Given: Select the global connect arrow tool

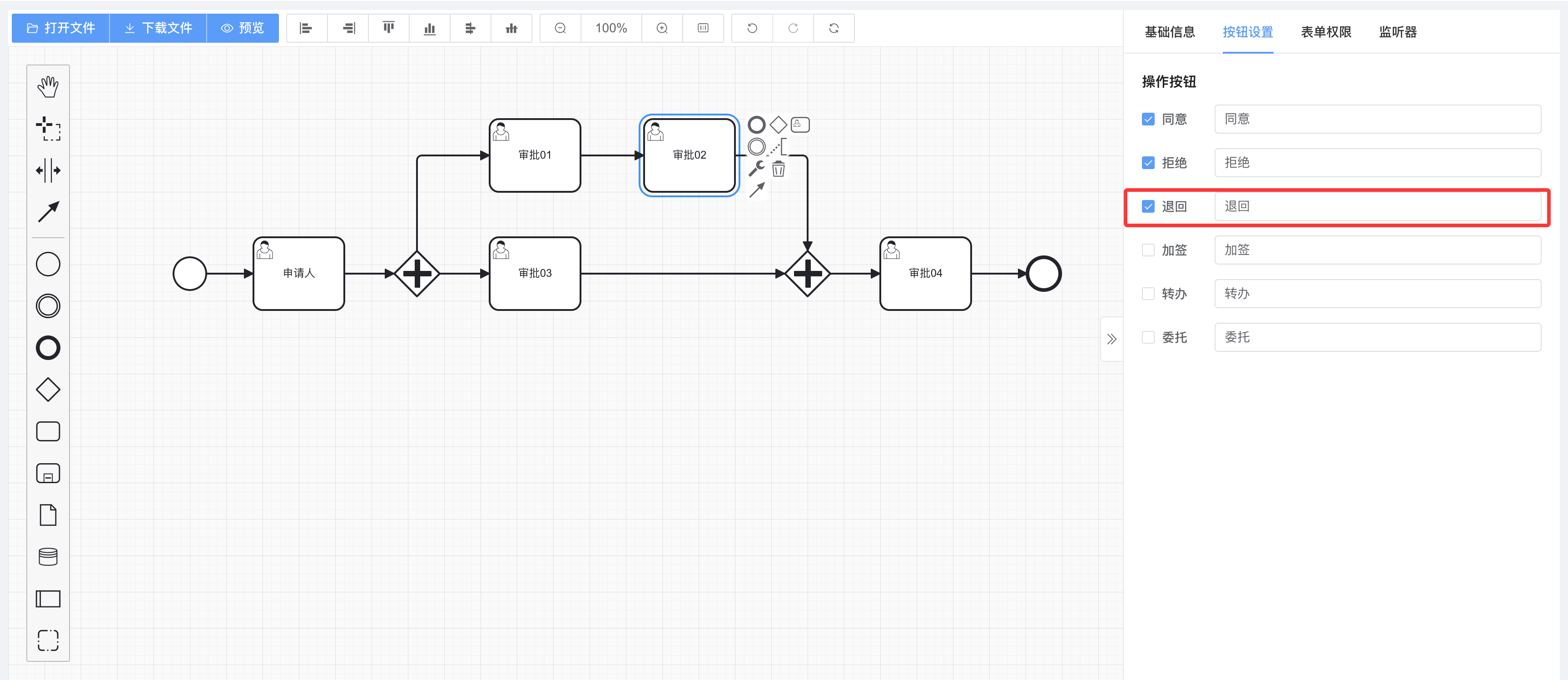Looking at the screenshot, I should [x=48, y=211].
